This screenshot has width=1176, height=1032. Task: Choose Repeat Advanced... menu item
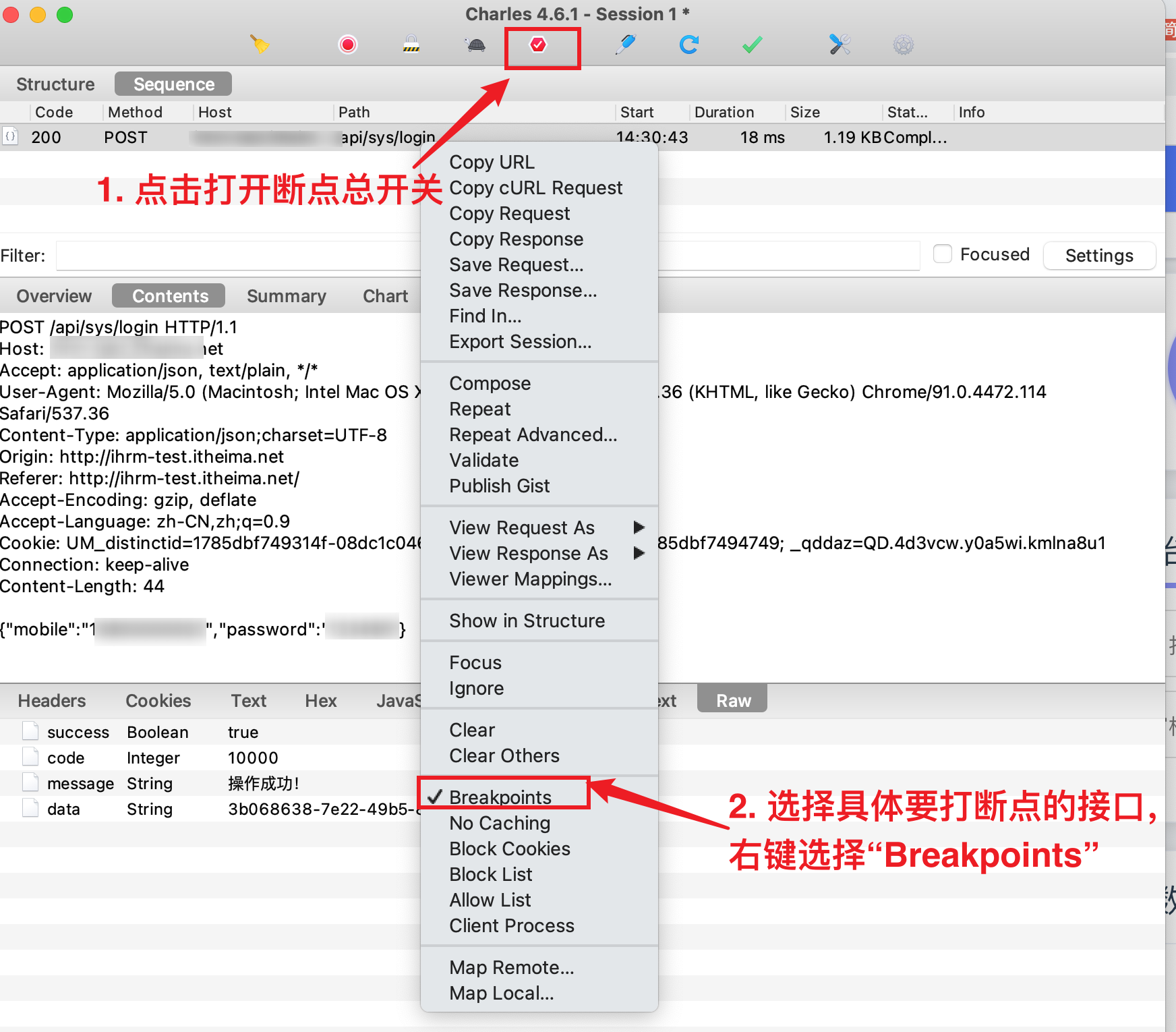click(x=539, y=434)
